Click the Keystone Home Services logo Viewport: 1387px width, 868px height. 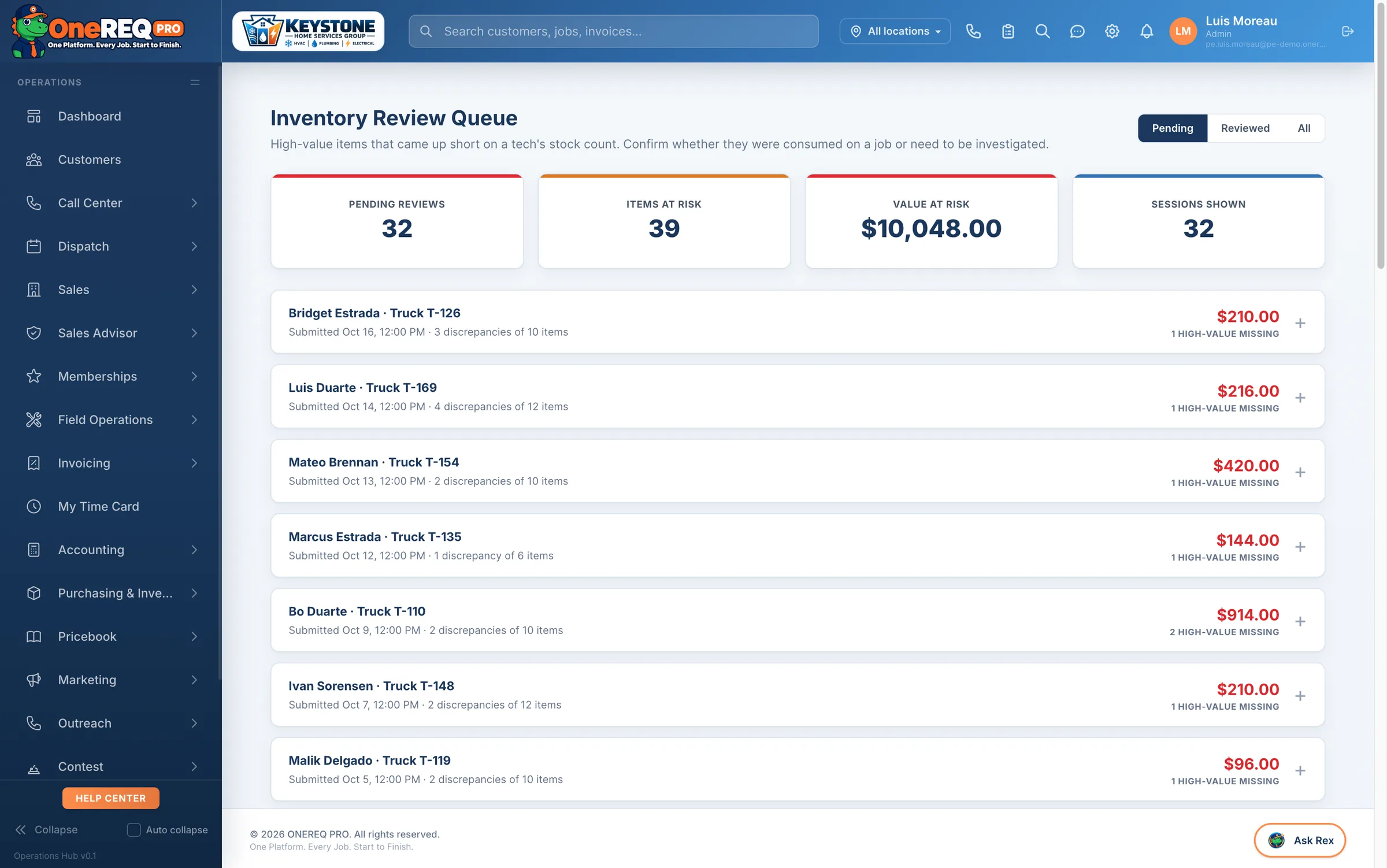tap(309, 31)
